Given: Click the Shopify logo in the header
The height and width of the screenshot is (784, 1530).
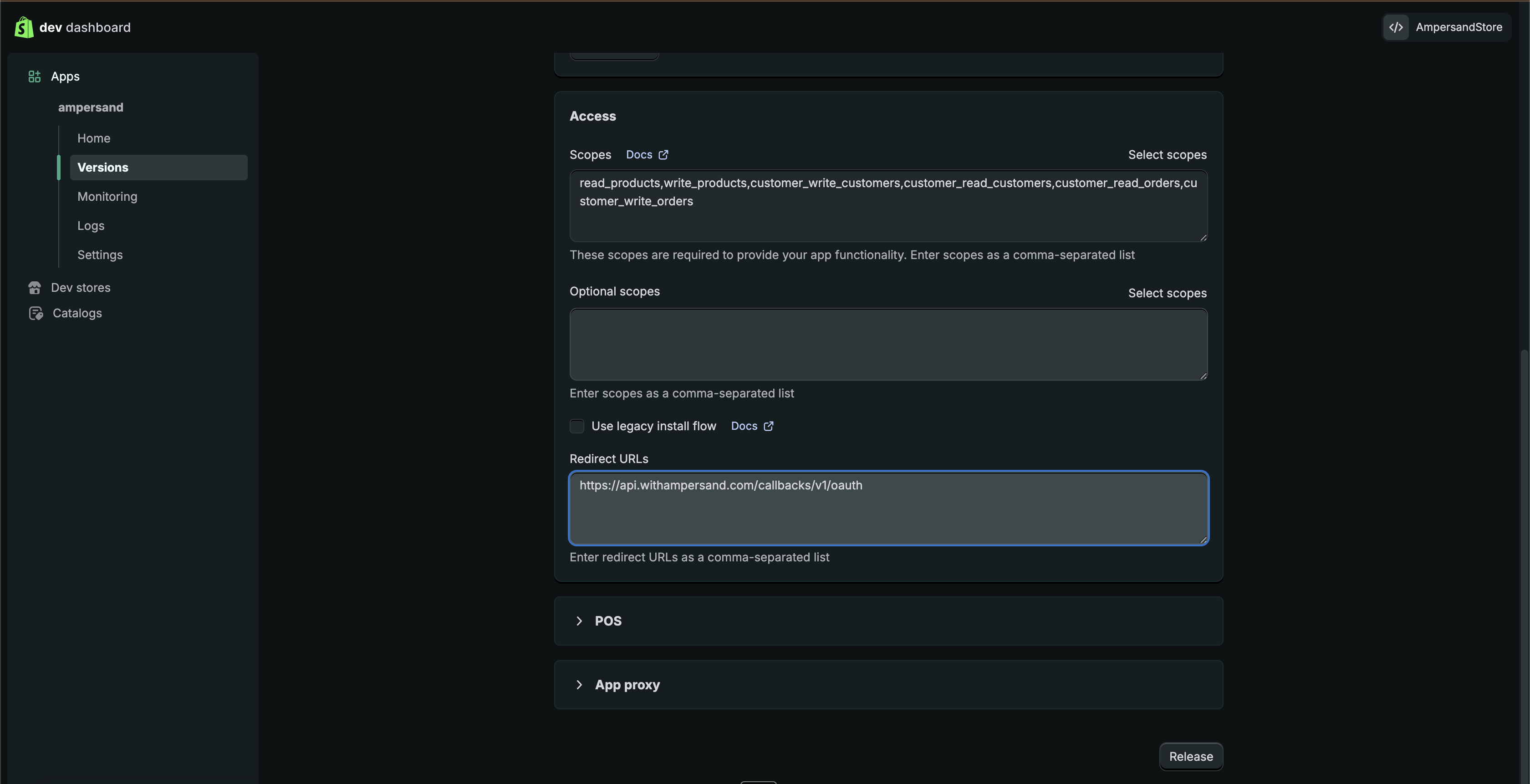Looking at the screenshot, I should (23, 27).
